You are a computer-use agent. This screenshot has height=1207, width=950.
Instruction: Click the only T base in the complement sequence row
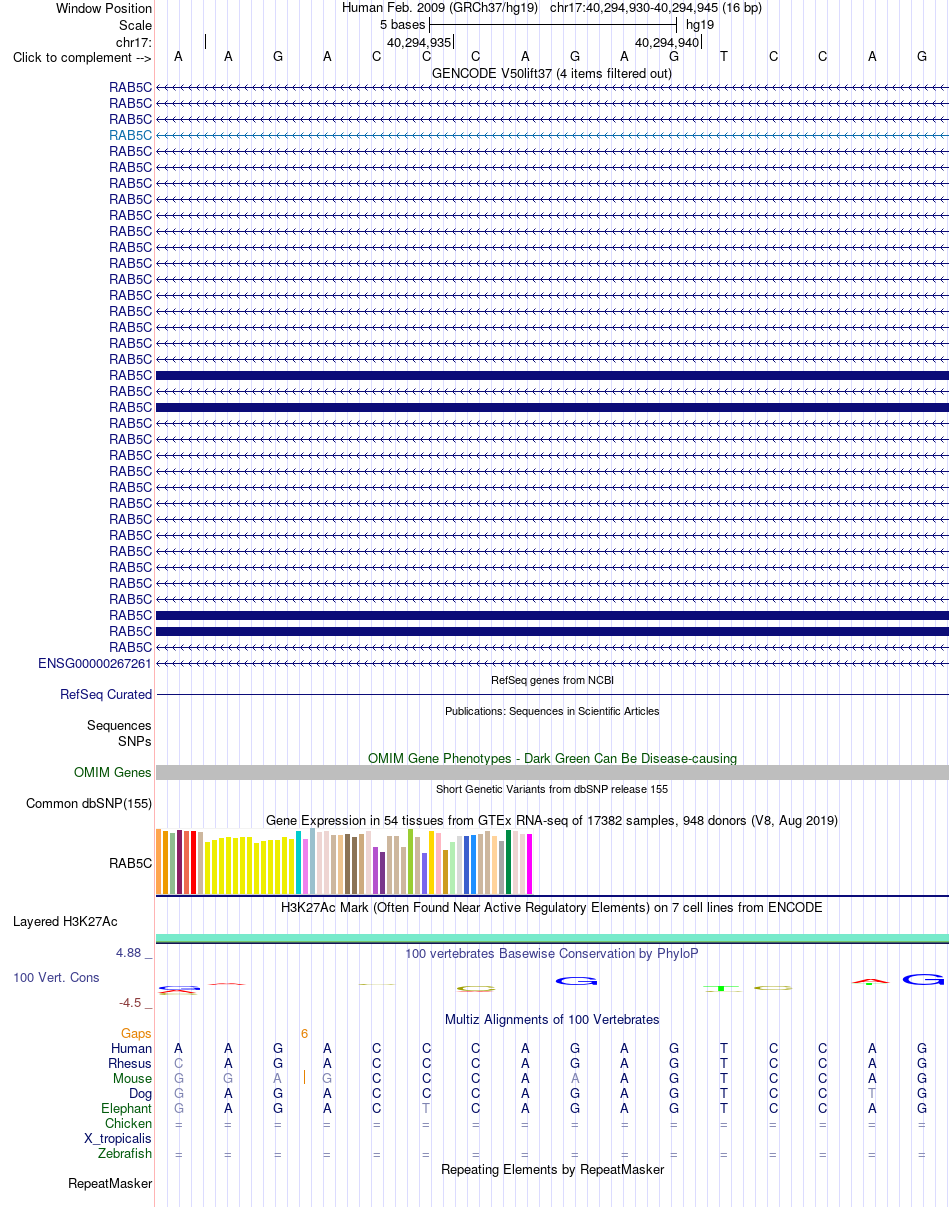click(x=724, y=56)
